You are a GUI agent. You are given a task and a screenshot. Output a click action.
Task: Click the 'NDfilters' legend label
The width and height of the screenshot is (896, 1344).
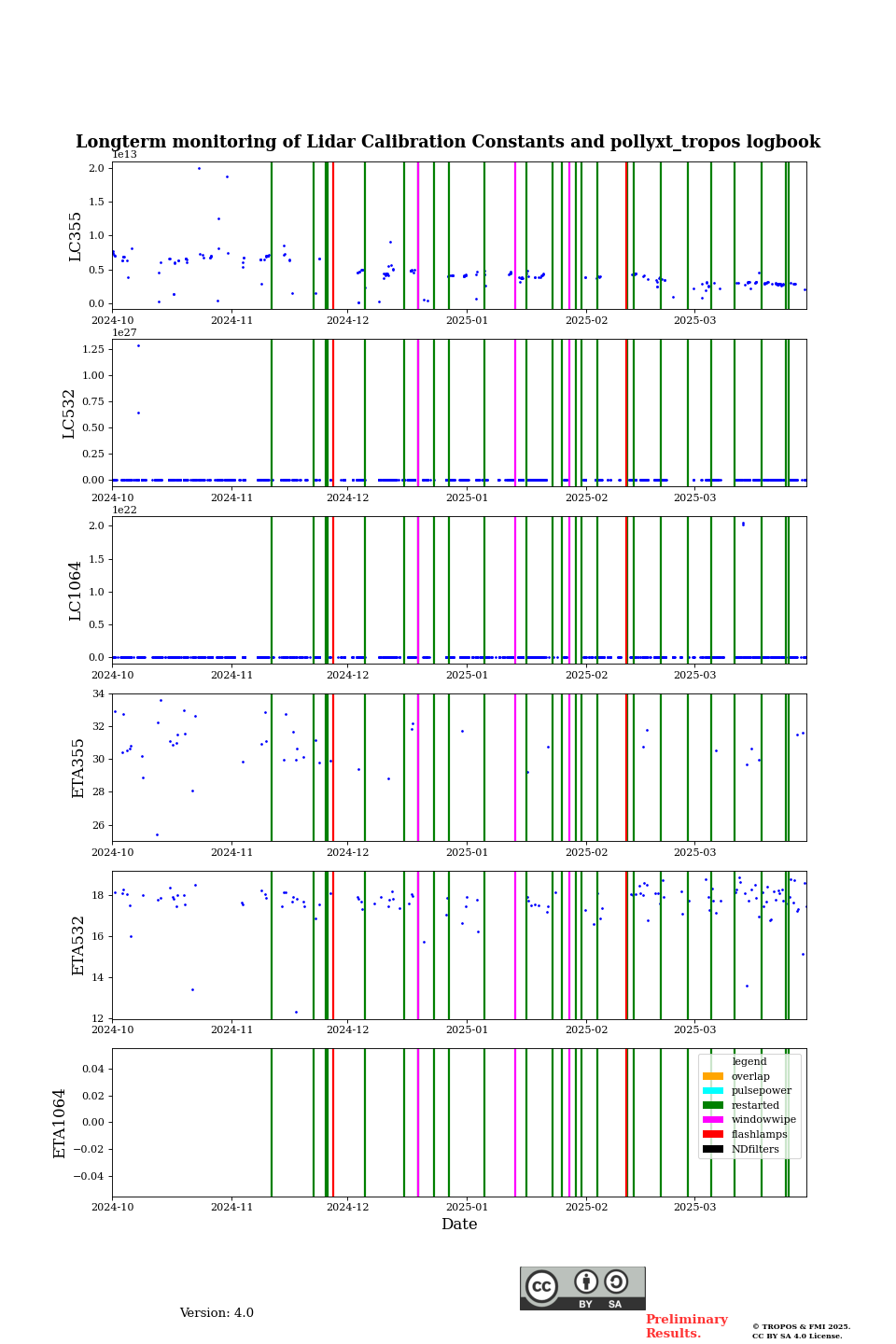click(755, 1149)
